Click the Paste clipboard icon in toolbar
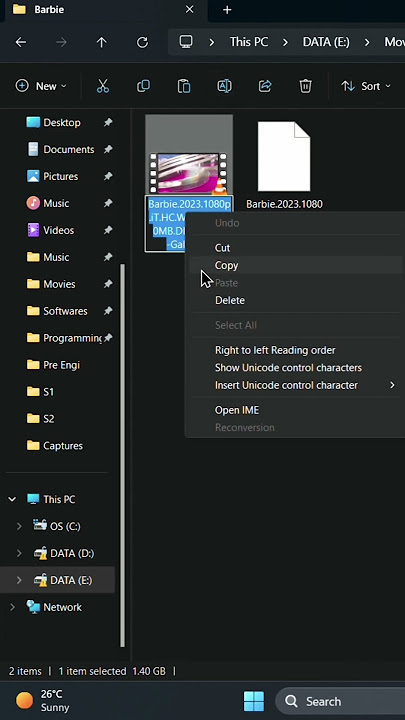Viewport: 405px width, 720px height. point(184,86)
